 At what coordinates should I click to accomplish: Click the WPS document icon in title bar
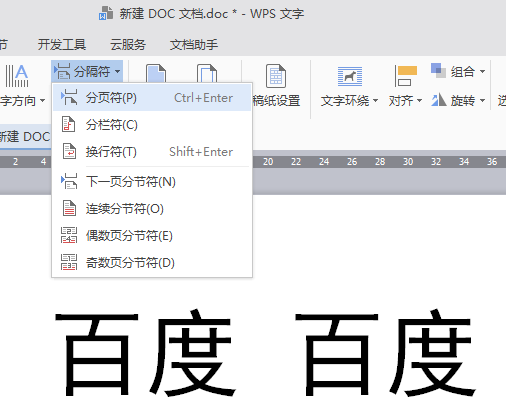pyautogui.click(x=106, y=13)
